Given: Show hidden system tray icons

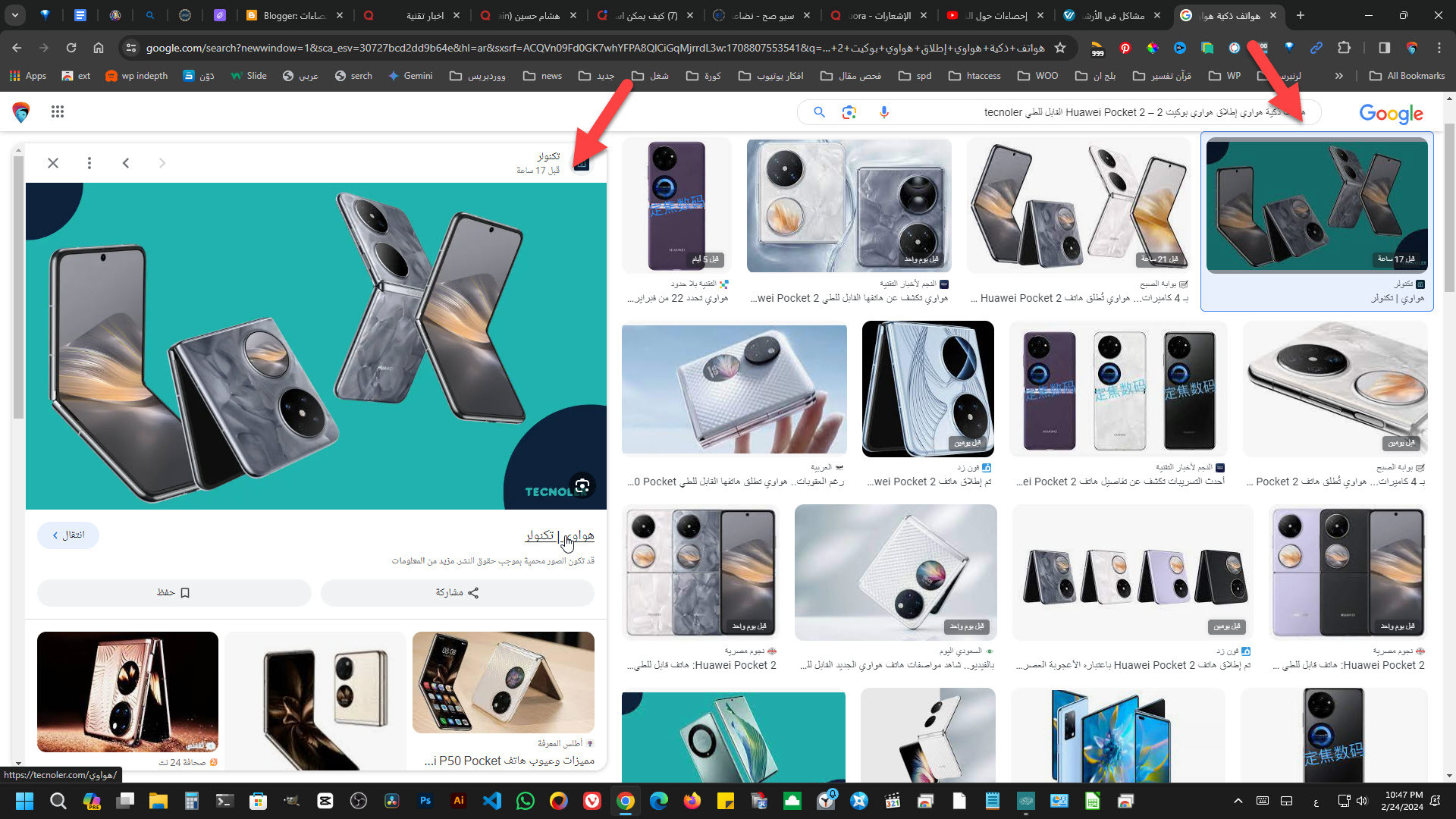Looking at the screenshot, I should click(1238, 801).
